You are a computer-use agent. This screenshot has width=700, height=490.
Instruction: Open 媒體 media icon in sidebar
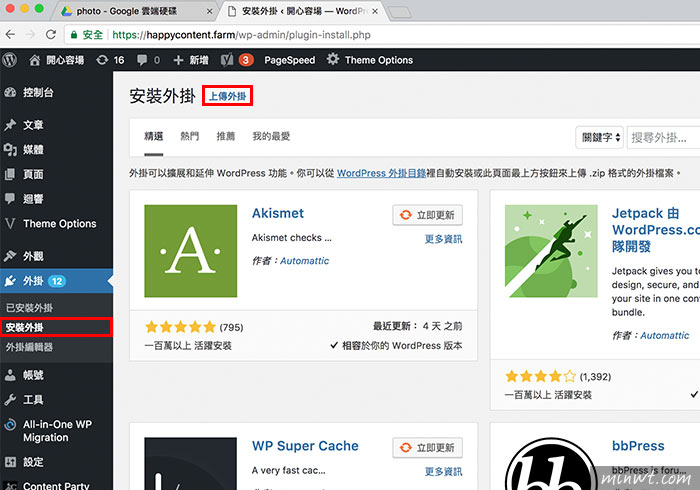tap(10, 149)
